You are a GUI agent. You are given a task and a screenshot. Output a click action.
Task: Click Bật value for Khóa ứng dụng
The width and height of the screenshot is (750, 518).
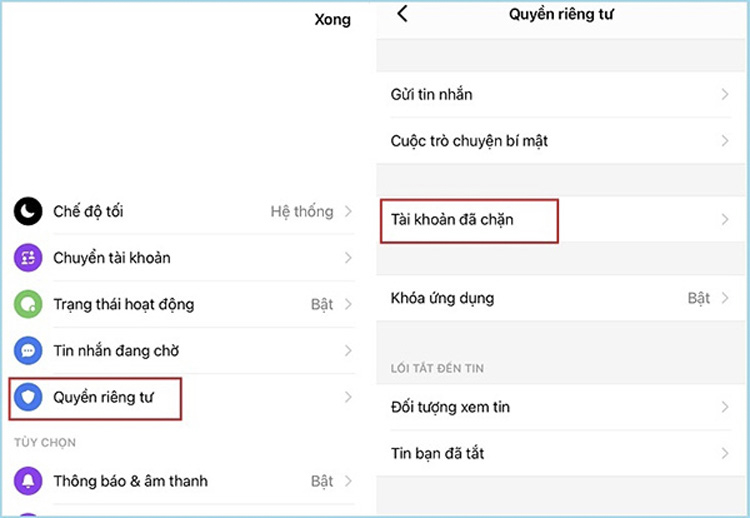click(x=699, y=298)
